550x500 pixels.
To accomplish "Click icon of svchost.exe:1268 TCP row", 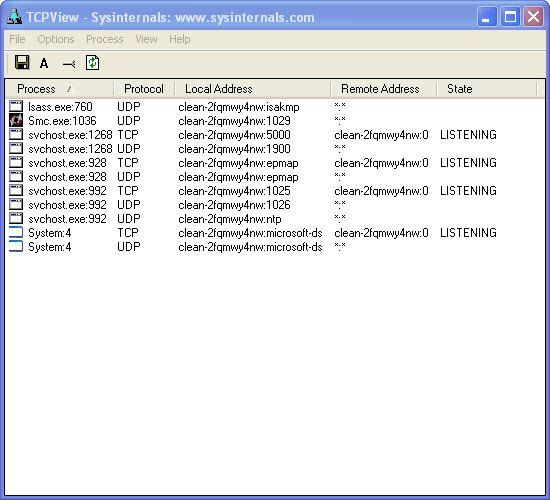I will click(16, 134).
